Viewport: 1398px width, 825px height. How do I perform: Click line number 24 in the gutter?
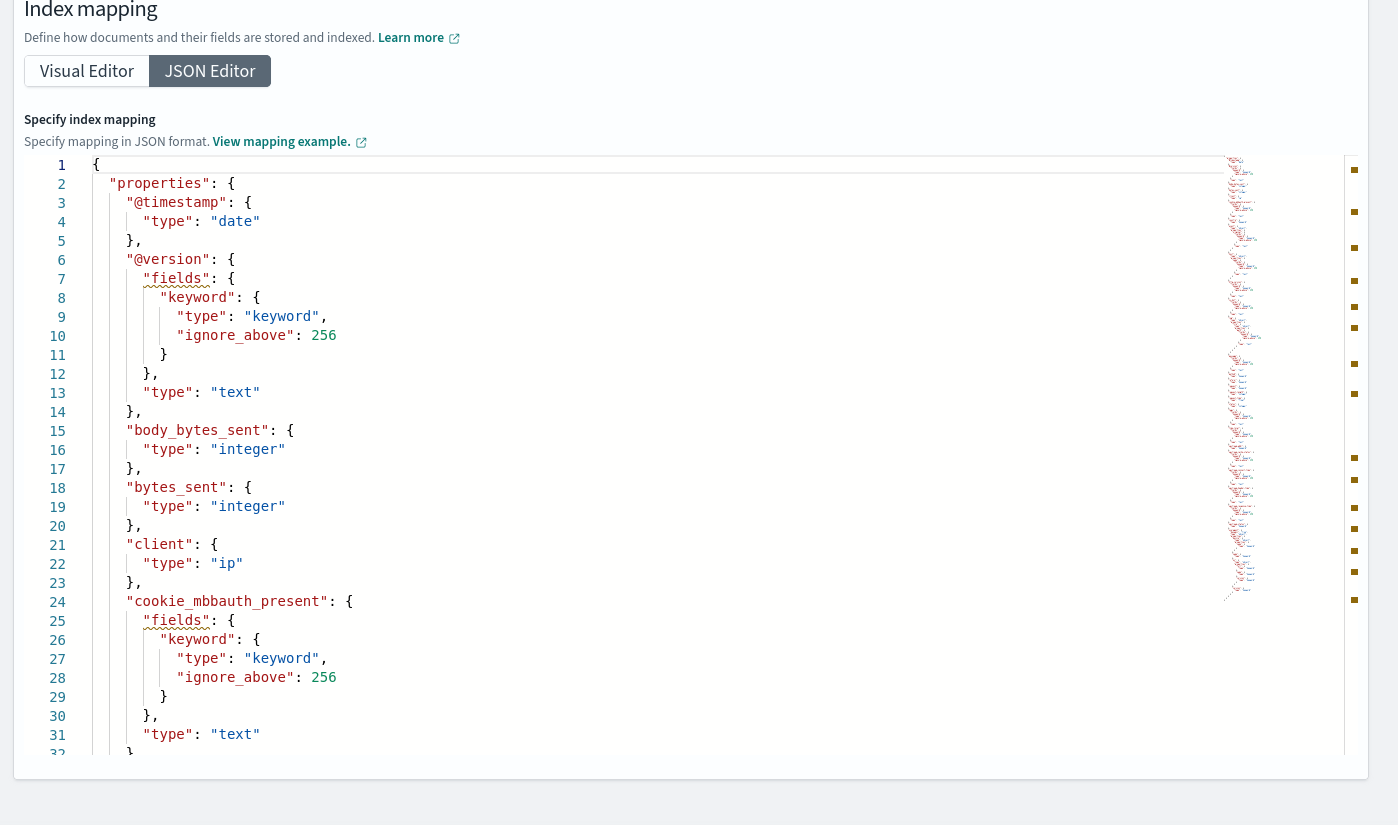[57, 602]
